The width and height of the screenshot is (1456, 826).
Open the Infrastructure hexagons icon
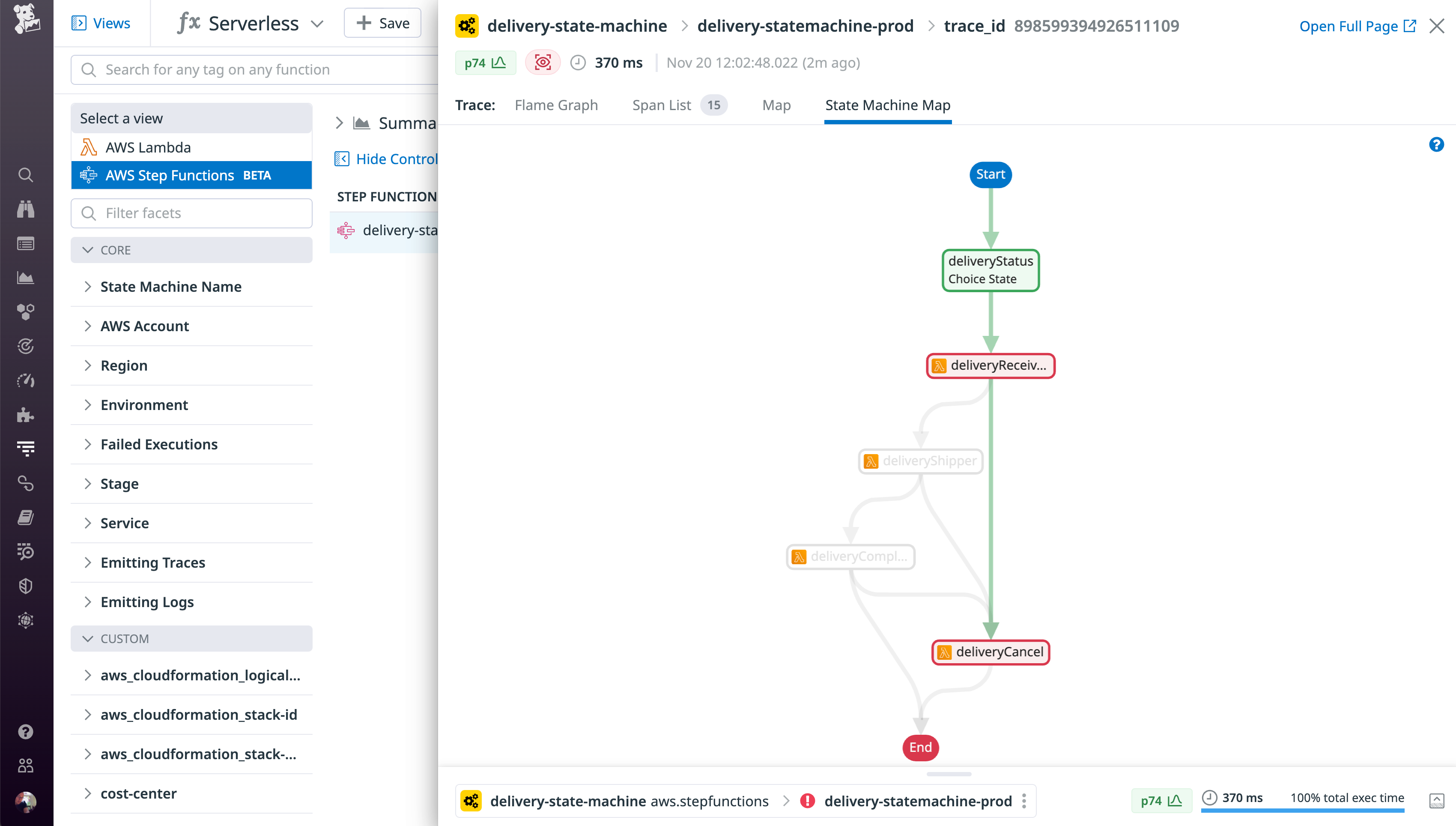pyautogui.click(x=26, y=311)
